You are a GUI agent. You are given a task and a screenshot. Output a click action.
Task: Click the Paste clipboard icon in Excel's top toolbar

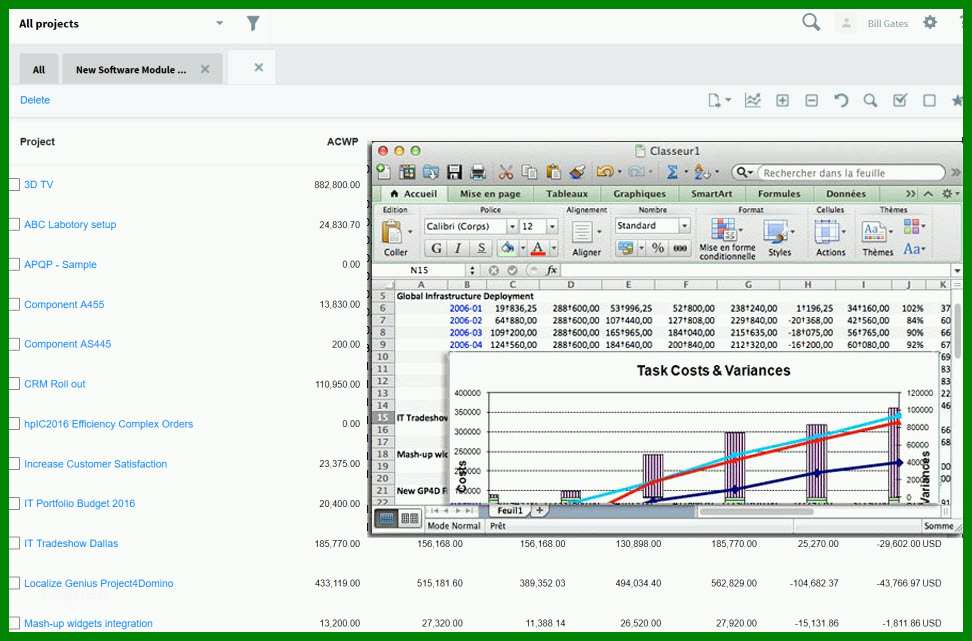point(553,172)
